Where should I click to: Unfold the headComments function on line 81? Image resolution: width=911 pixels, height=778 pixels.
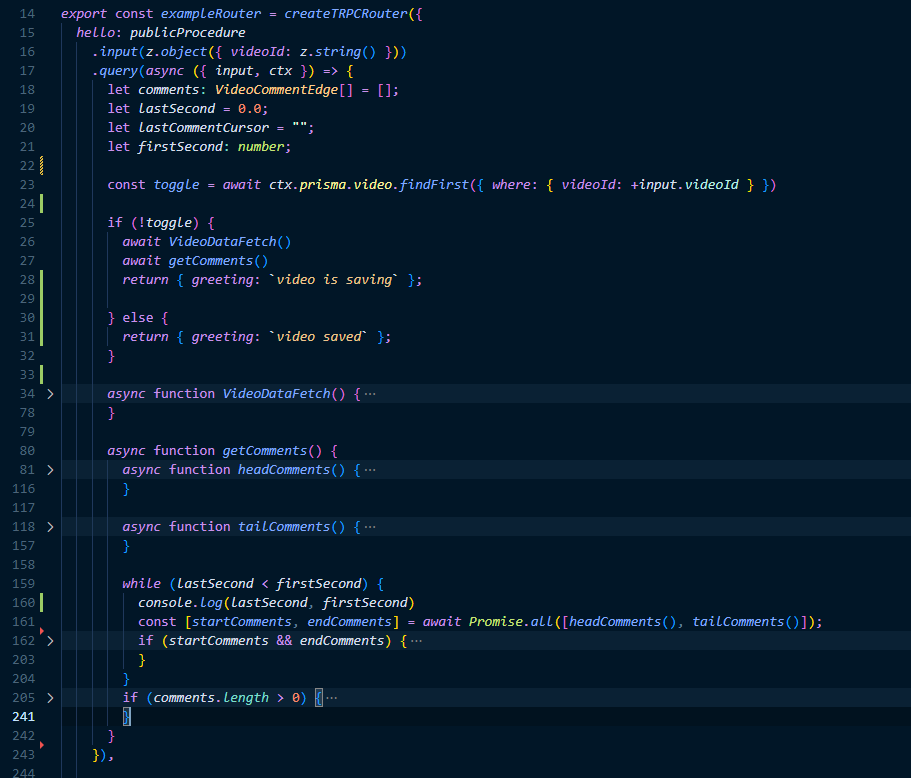click(50, 469)
